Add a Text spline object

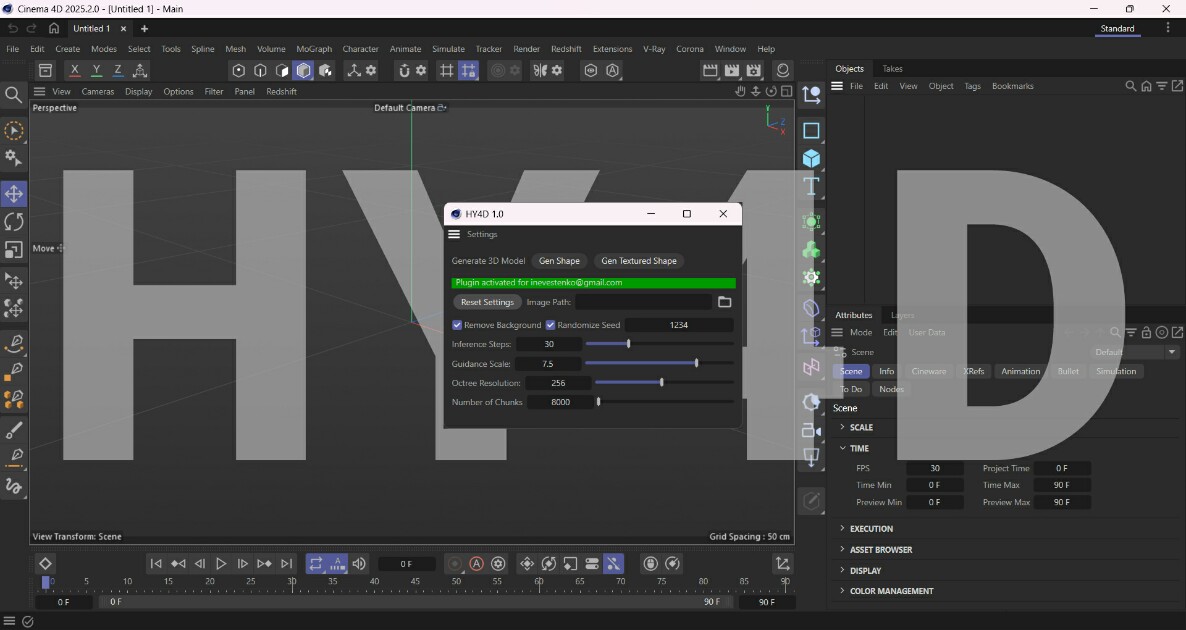pyautogui.click(x=811, y=186)
